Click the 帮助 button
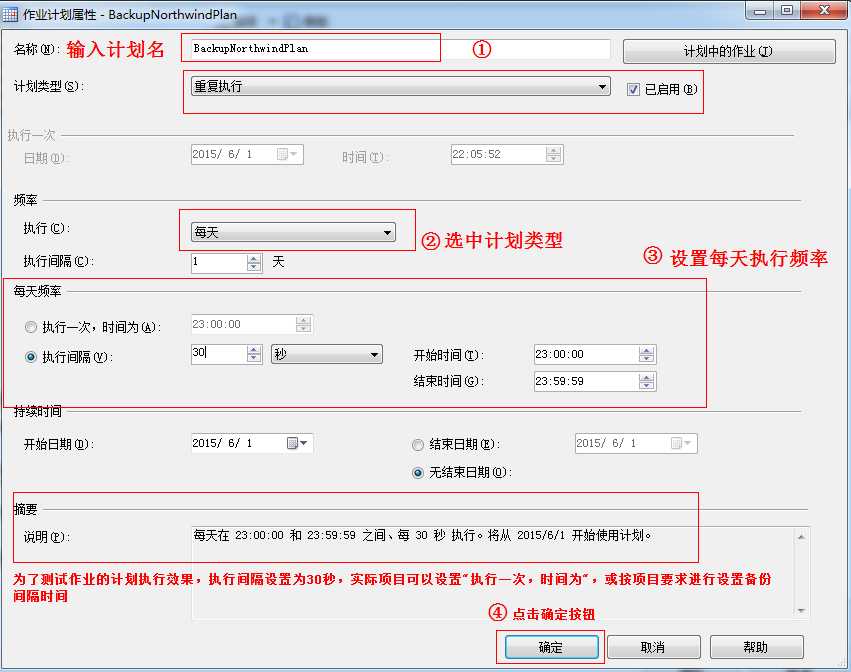 pos(756,647)
